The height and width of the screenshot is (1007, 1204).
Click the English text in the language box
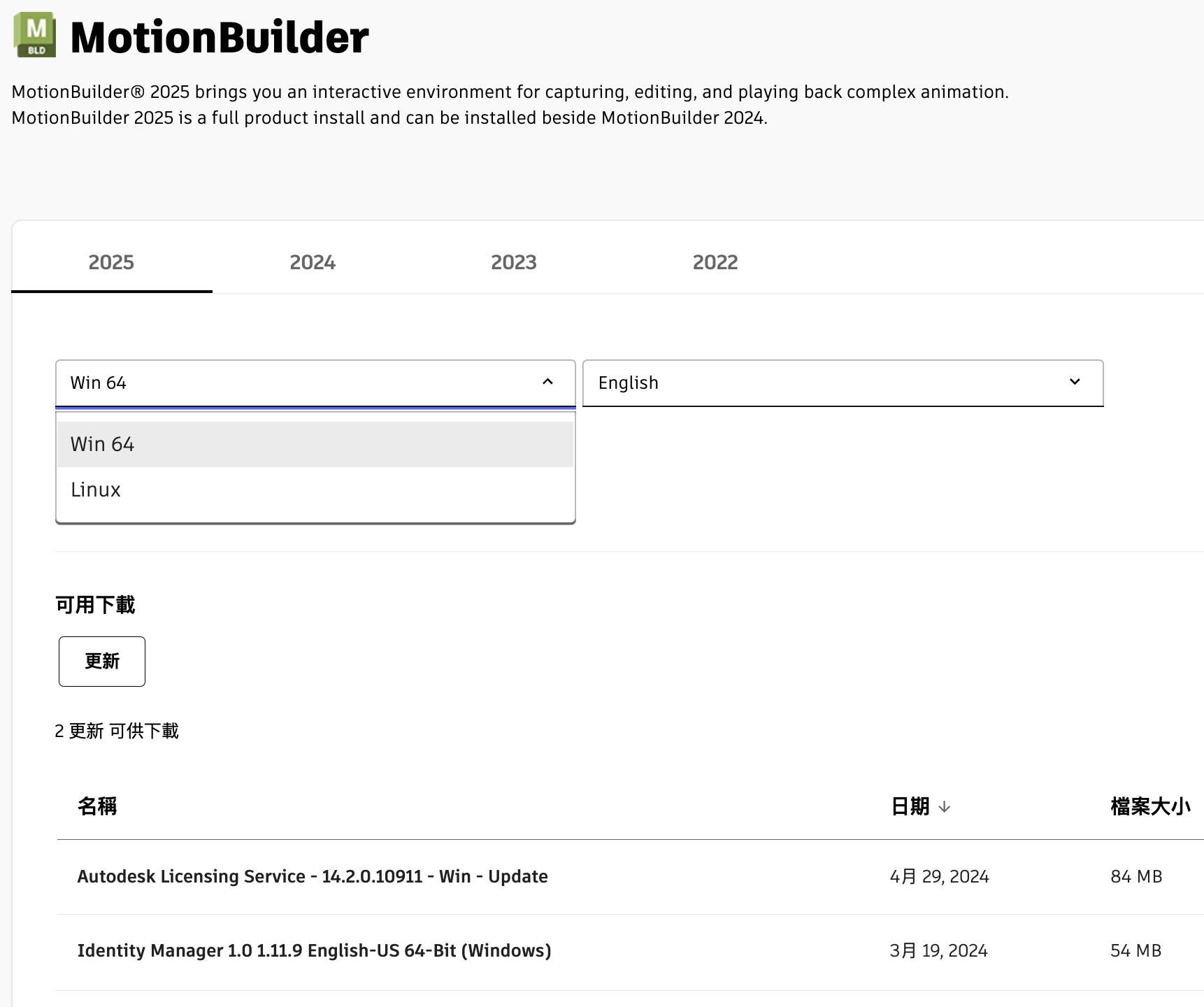[x=628, y=383]
